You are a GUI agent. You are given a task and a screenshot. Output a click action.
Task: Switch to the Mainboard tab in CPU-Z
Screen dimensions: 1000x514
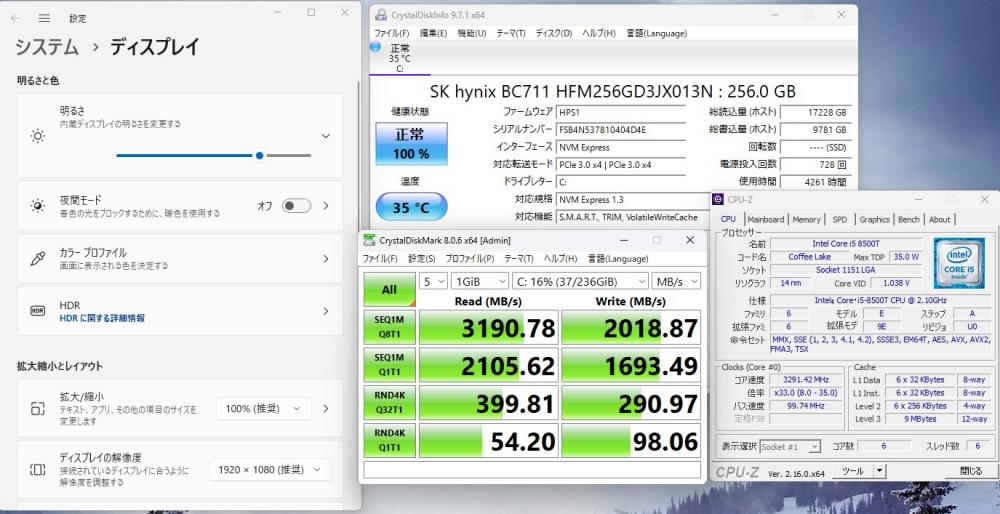765,219
